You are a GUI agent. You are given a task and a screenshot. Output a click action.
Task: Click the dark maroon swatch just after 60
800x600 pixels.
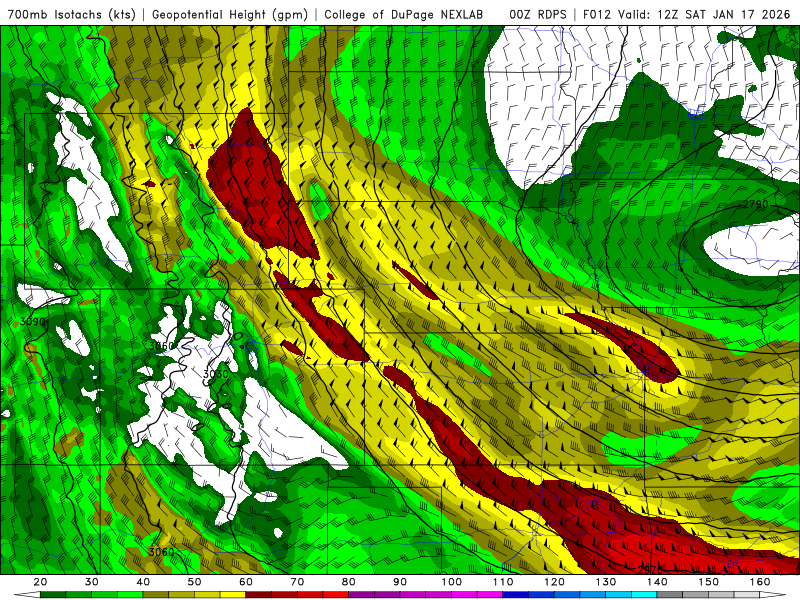(258, 595)
